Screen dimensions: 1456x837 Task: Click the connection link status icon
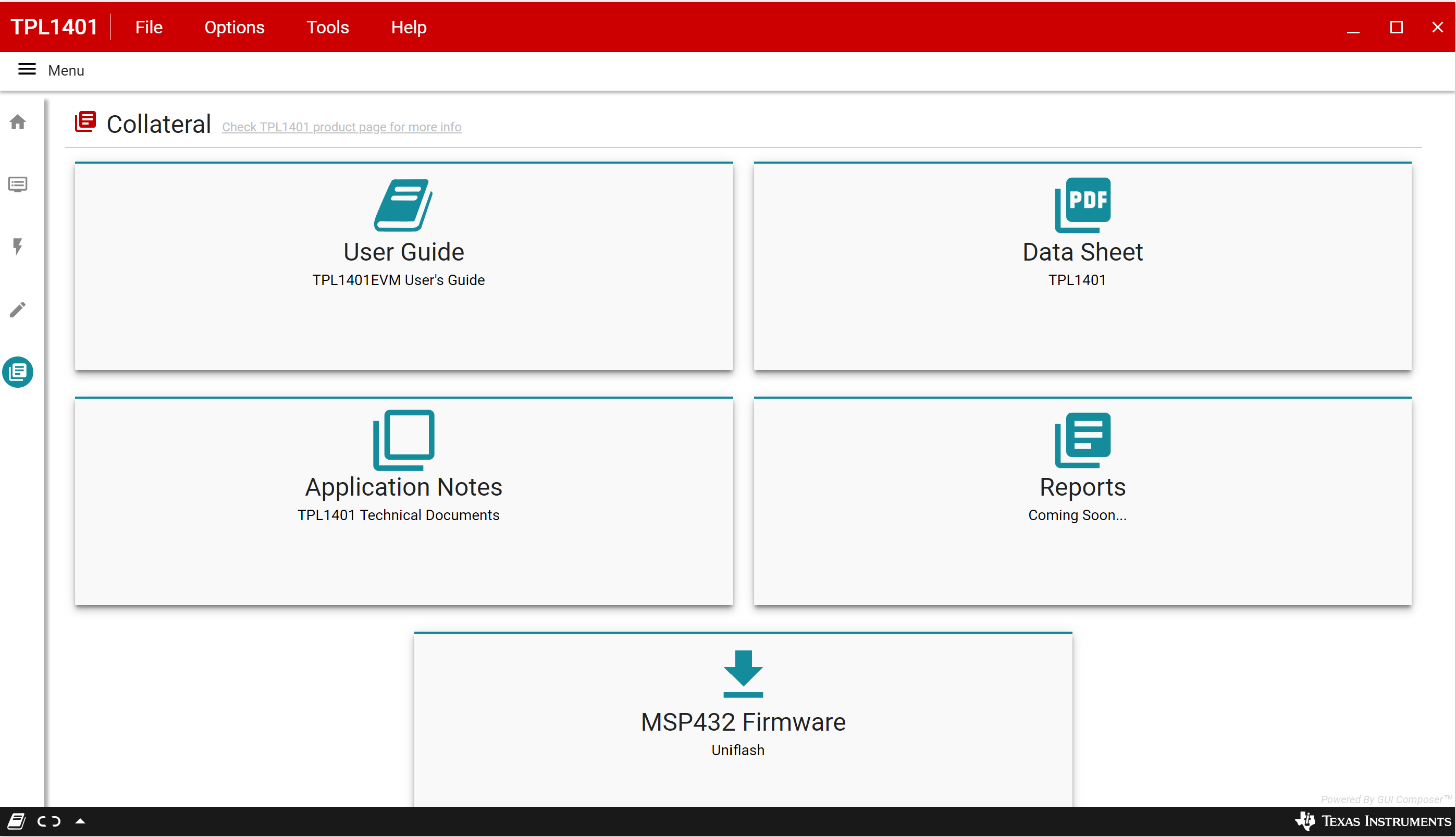point(49,821)
